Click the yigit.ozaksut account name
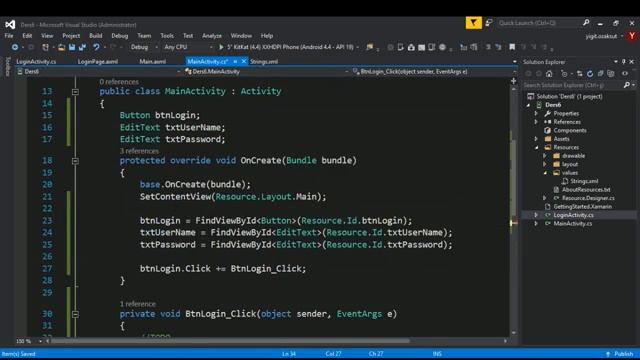This screenshot has width=640, height=360. point(601,36)
